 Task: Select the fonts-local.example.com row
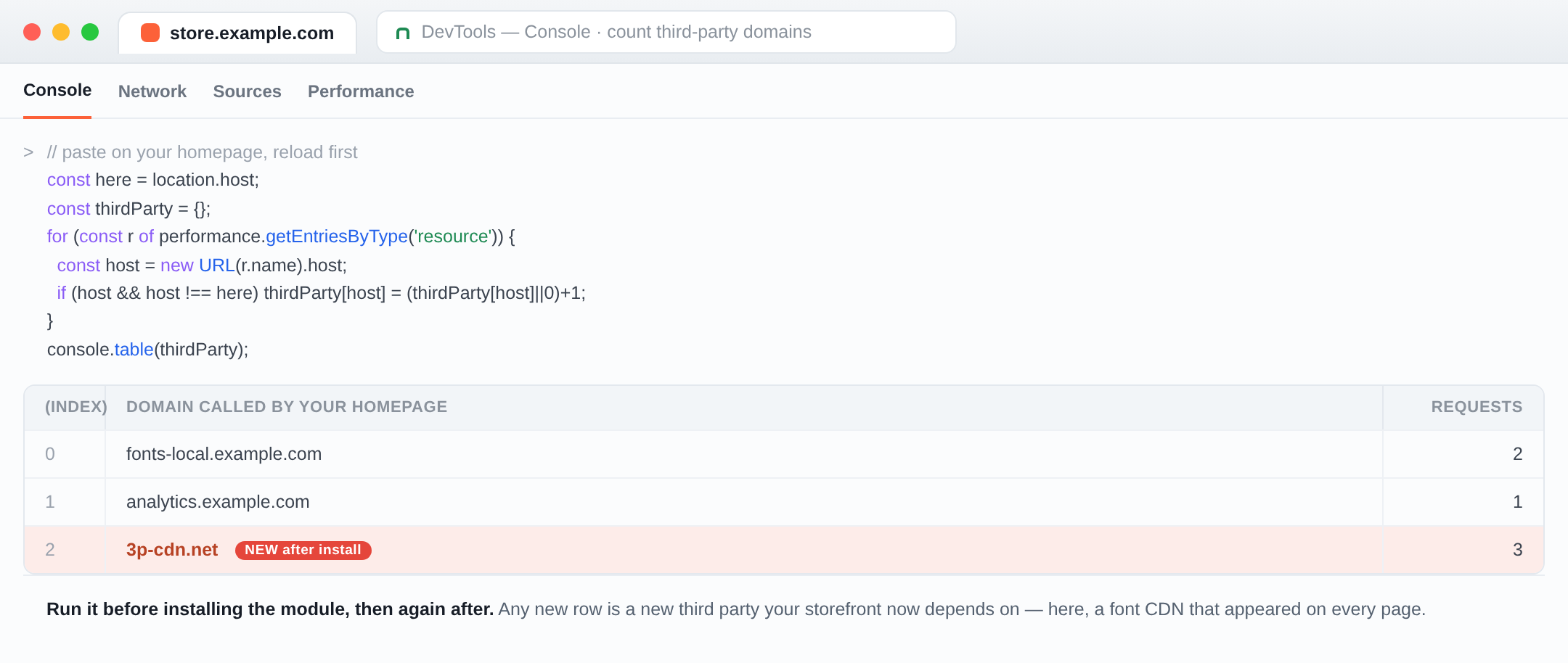click(784, 454)
